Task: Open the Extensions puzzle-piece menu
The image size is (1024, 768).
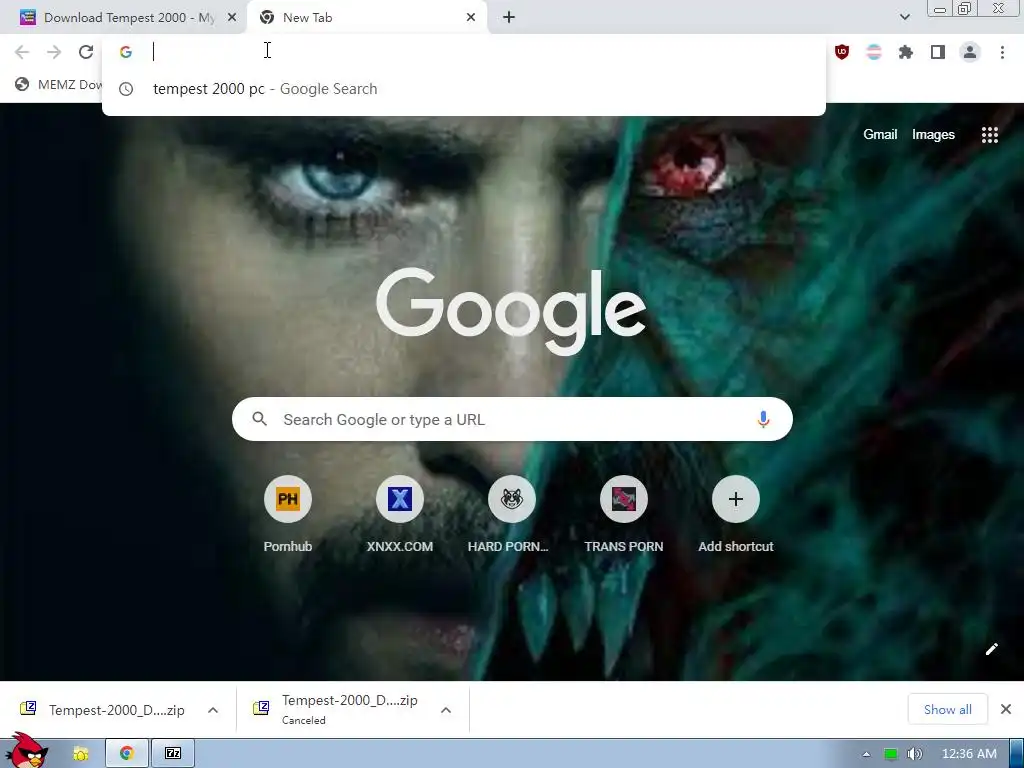Action: (906, 52)
